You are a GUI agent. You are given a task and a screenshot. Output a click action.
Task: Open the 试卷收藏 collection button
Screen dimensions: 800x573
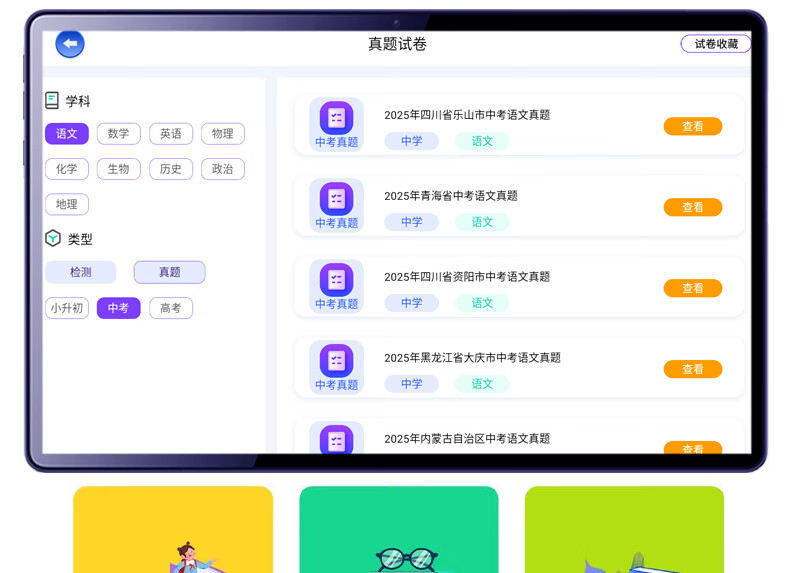[x=715, y=44]
